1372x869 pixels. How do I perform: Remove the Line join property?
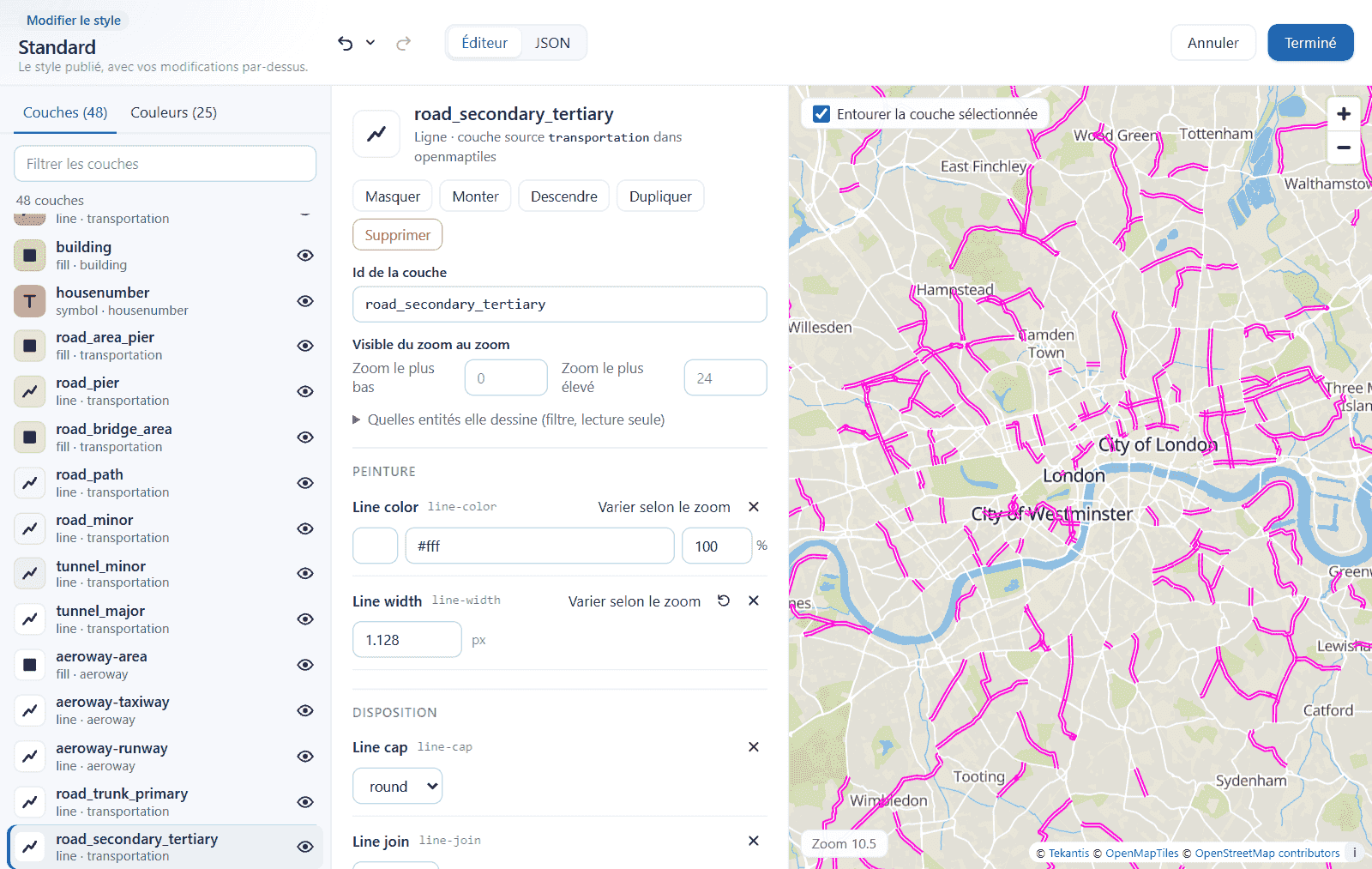(754, 841)
